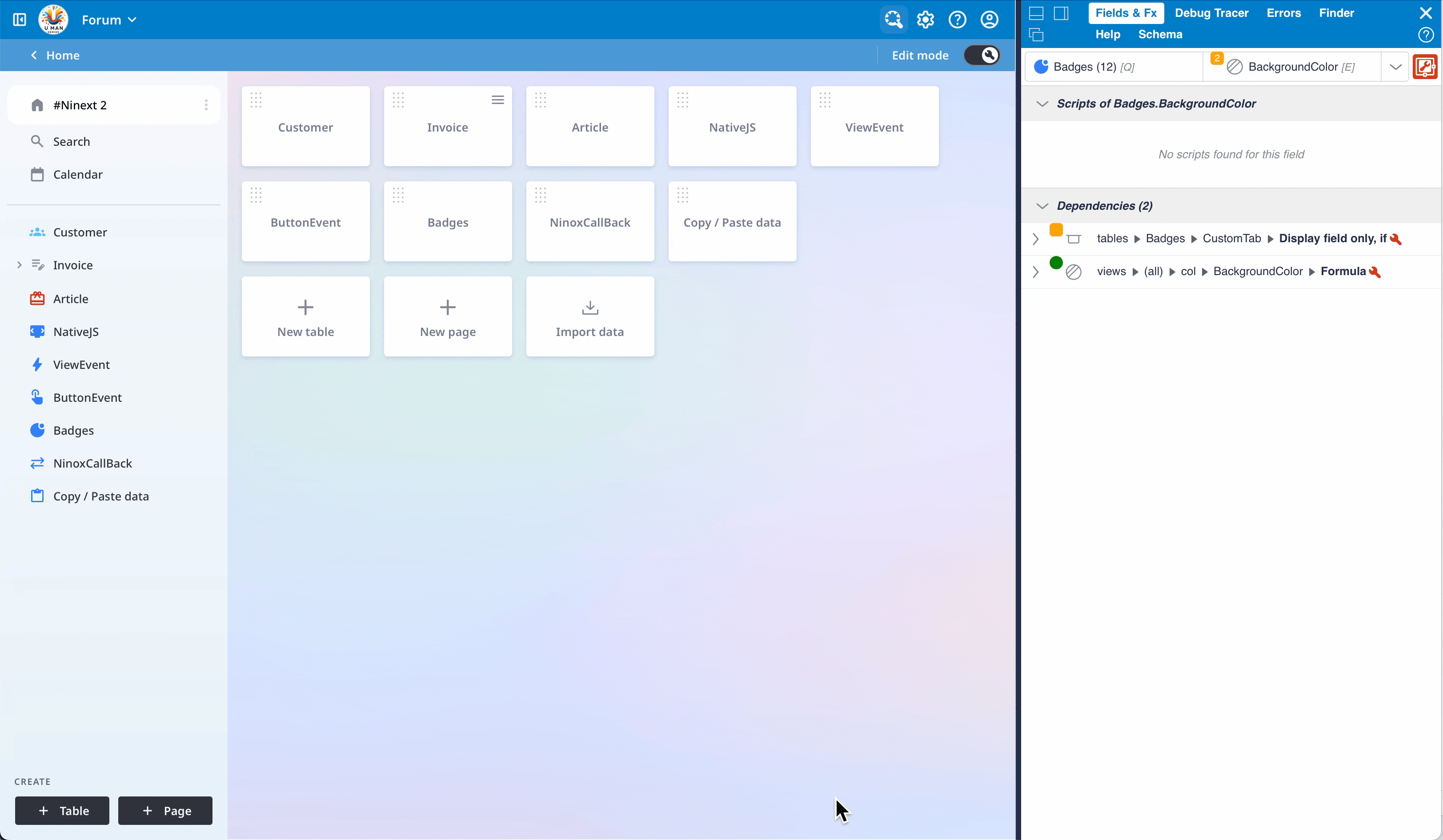Screen dimensions: 1443x840
Task: Go back via the Home link
Action: [x=55, y=56]
